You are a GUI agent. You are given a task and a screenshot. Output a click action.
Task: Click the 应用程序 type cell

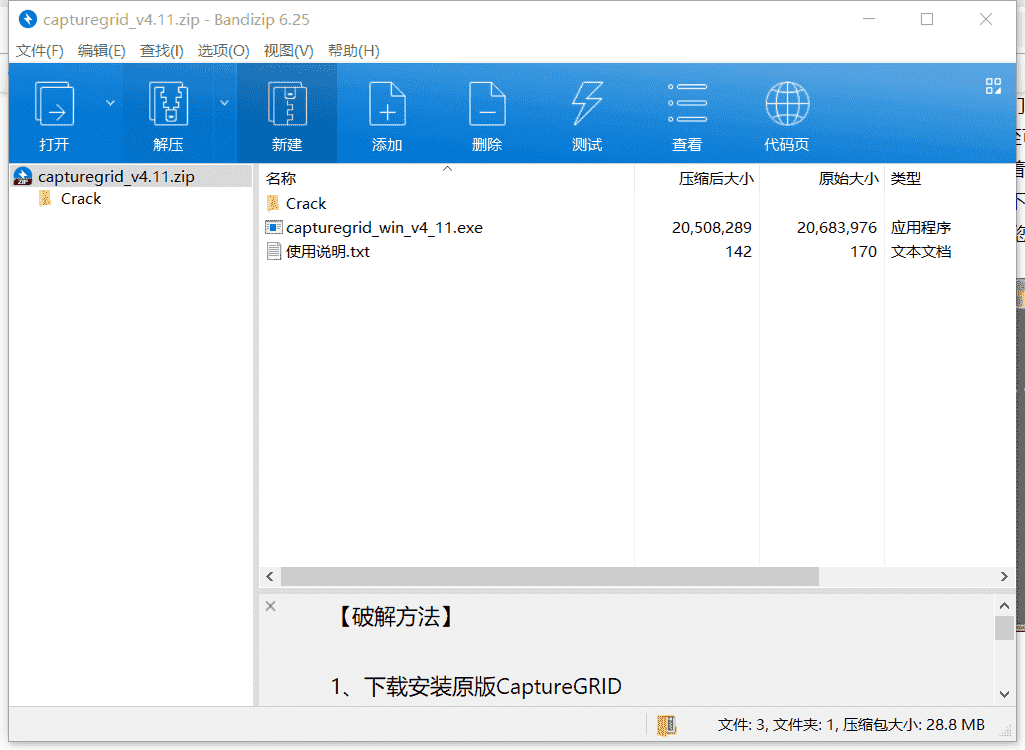(920, 228)
